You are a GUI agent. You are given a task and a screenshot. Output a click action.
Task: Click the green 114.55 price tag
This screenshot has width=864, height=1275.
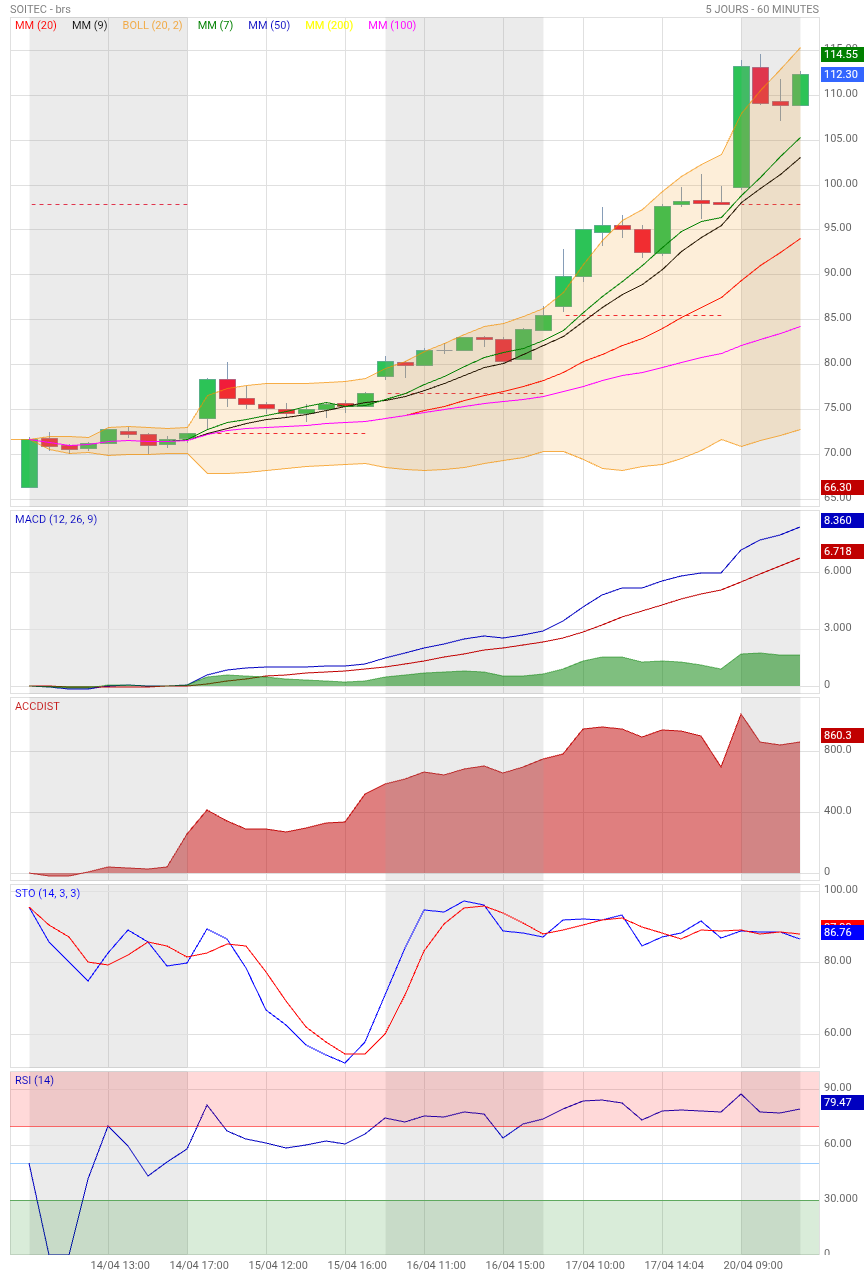(840, 54)
